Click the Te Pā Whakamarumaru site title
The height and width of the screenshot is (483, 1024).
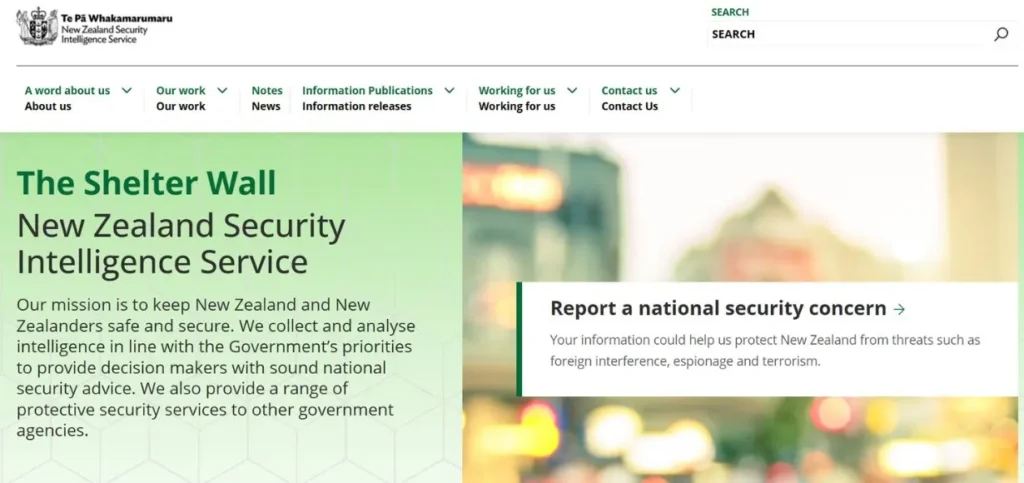pyautogui.click(x=117, y=18)
